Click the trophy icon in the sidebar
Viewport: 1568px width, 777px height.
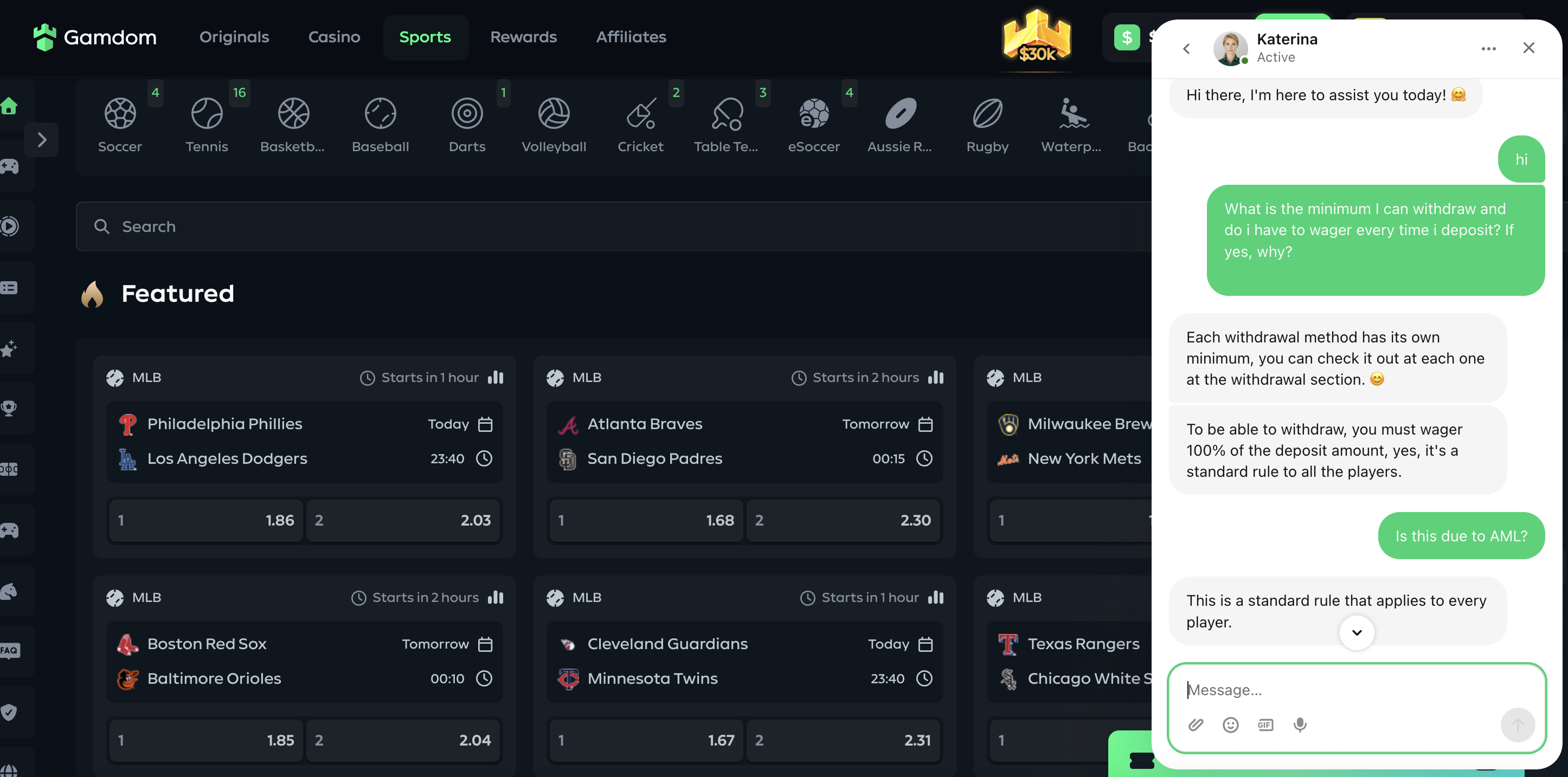(x=9, y=407)
